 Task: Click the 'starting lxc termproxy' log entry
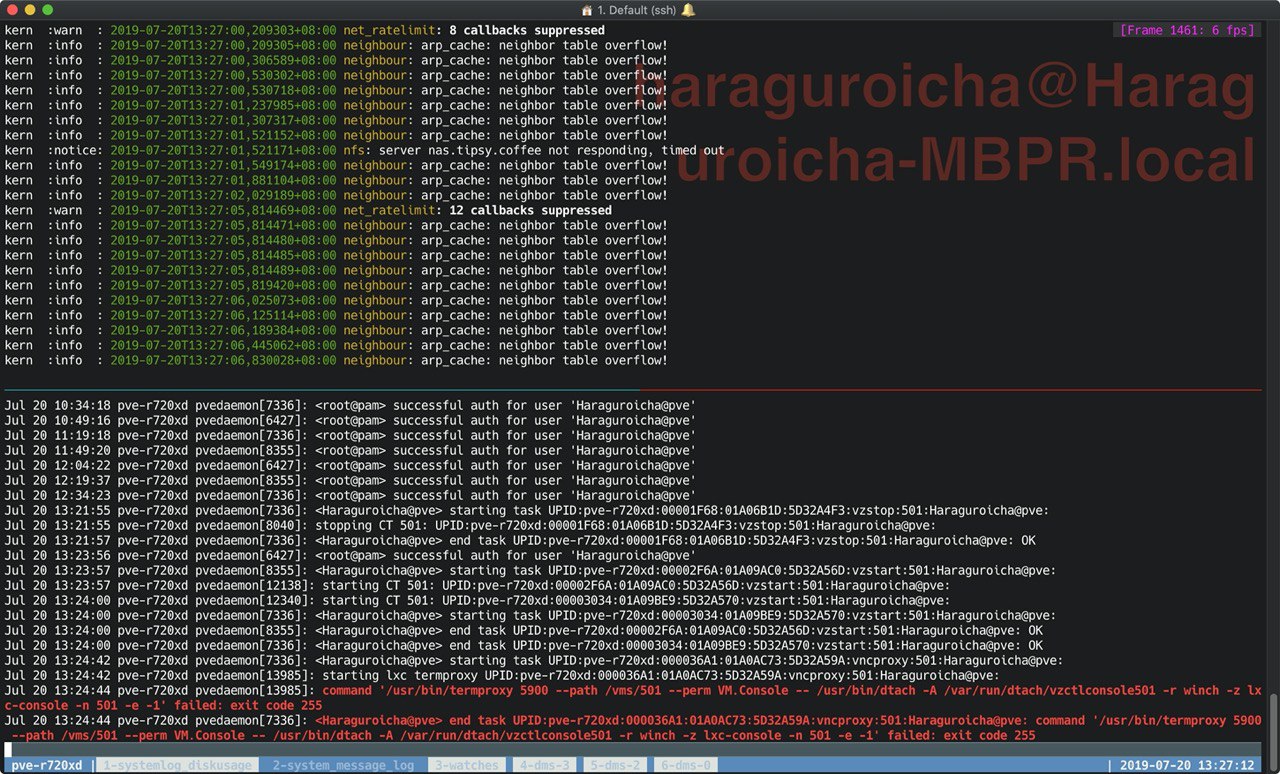point(502,675)
